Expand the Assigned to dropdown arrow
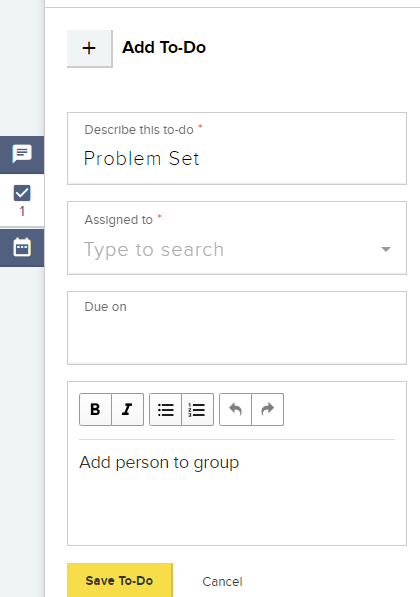The height and width of the screenshot is (597, 420). point(386,249)
